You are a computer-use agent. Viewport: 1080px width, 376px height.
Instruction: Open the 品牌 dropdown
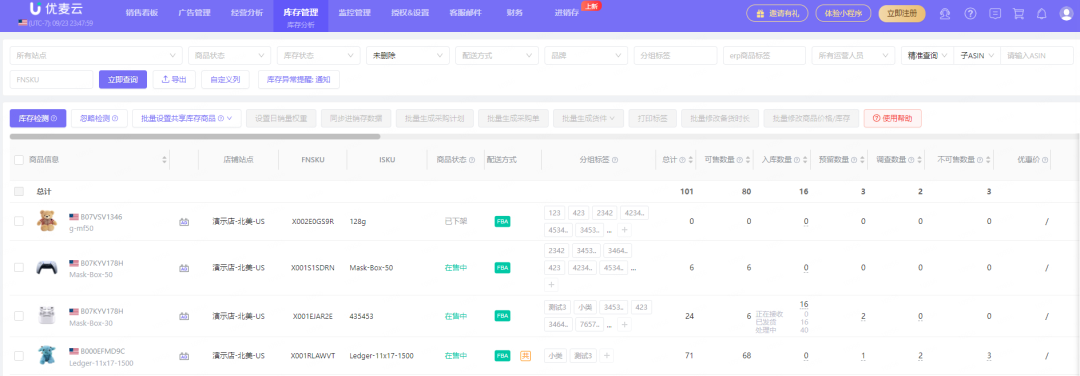coord(585,55)
